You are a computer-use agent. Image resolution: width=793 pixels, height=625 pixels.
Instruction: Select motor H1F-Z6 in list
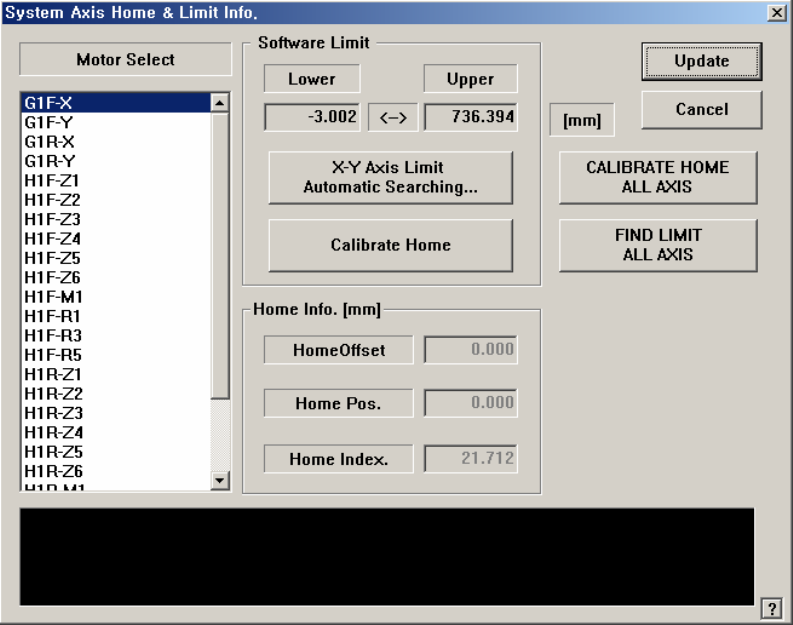pyautogui.click(x=116, y=278)
